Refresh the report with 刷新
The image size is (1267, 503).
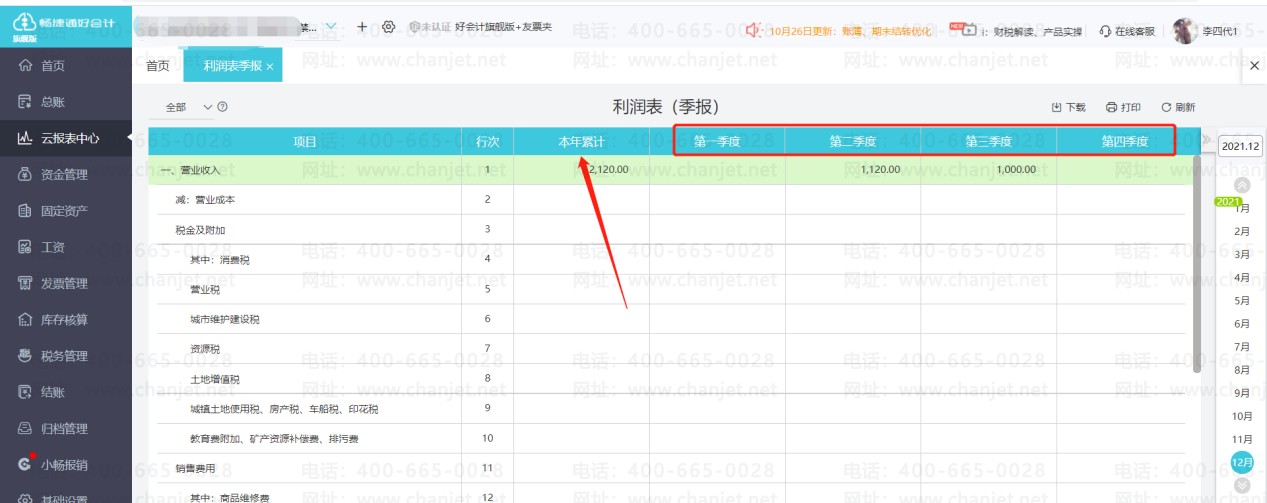[1177, 107]
